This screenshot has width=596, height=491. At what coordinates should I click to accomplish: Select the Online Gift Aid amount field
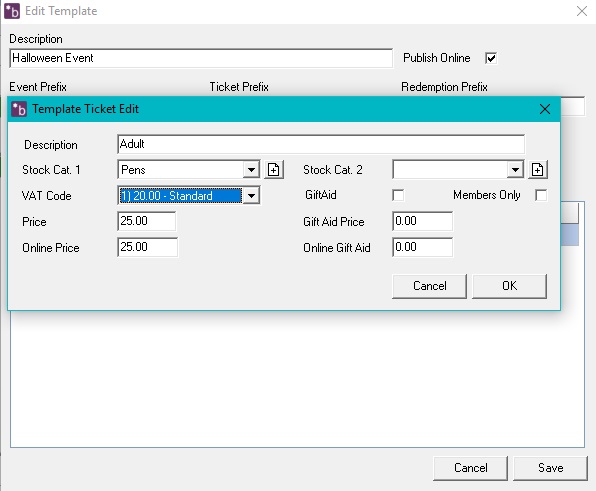422,247
